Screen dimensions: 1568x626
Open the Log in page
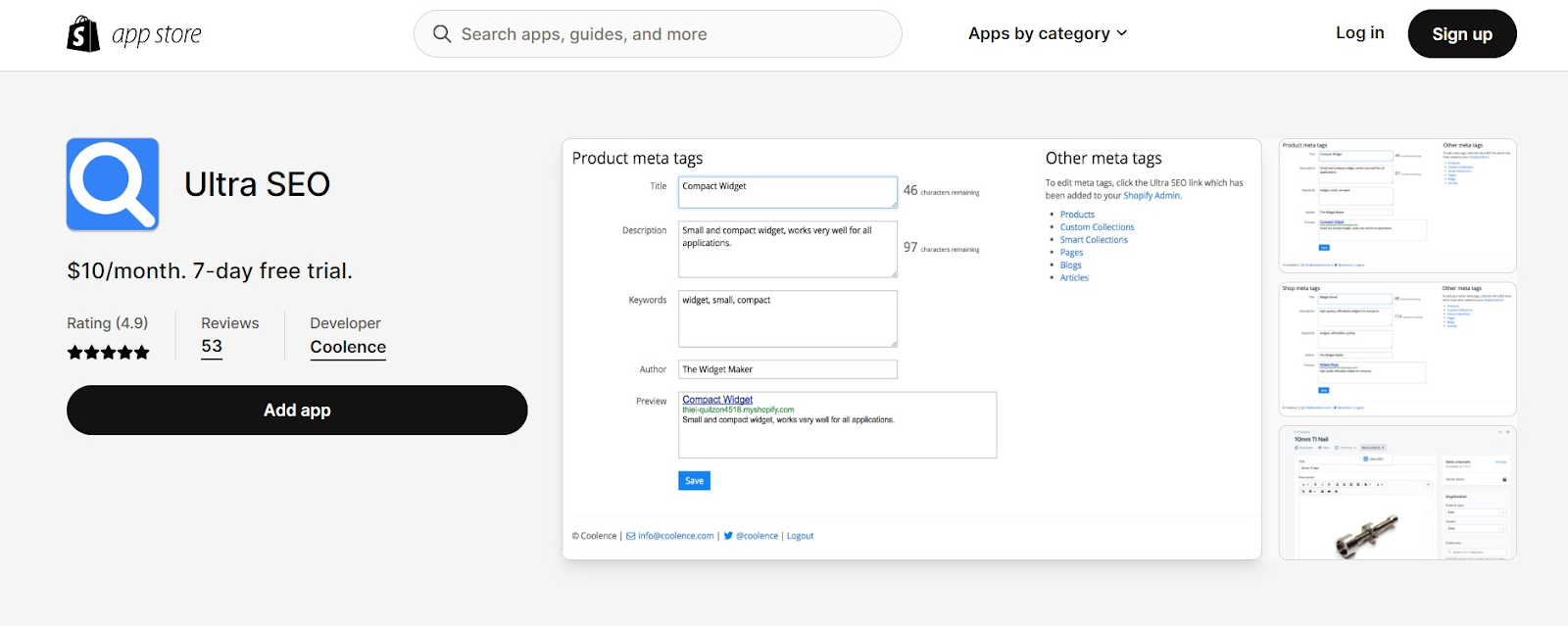(1359, 33)
